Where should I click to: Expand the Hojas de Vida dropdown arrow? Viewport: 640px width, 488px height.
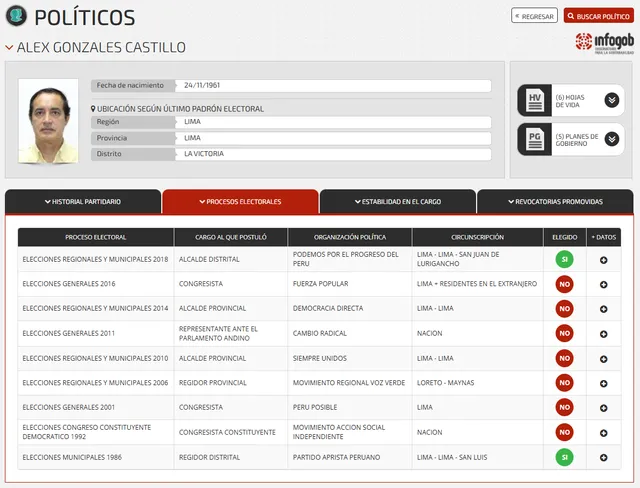611,100
